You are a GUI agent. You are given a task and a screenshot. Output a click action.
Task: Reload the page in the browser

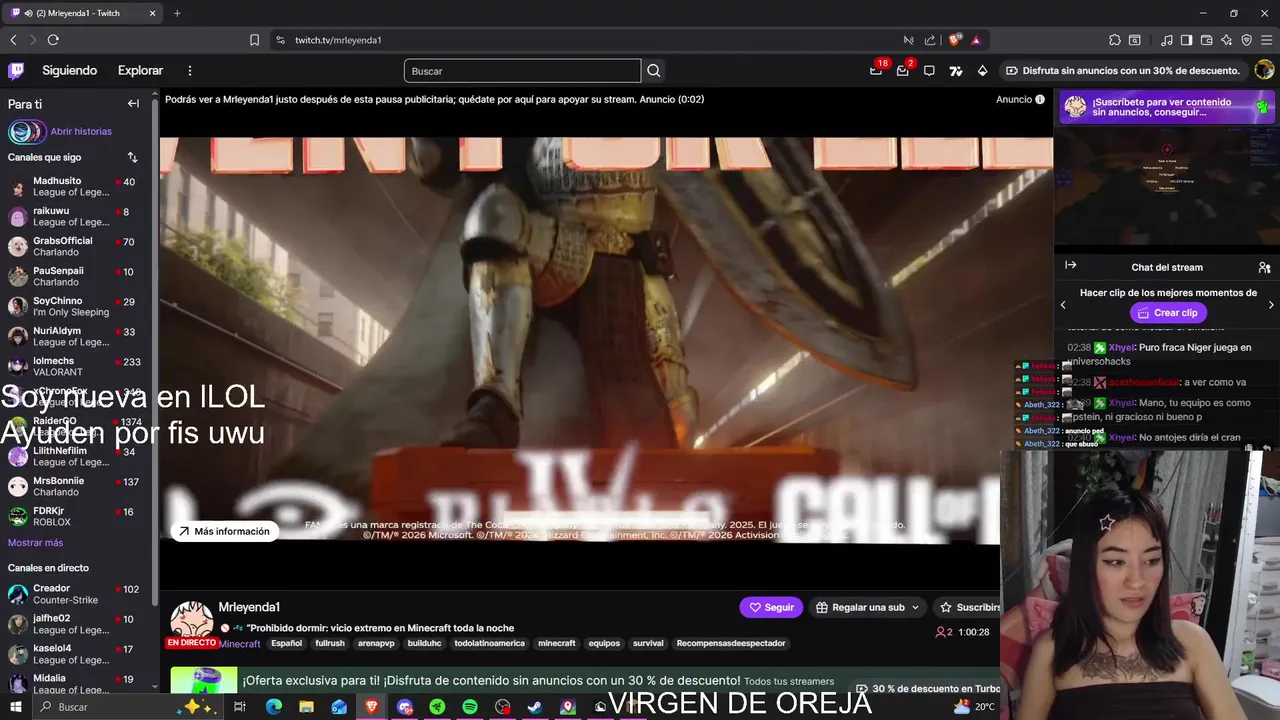tap(53, 40)
